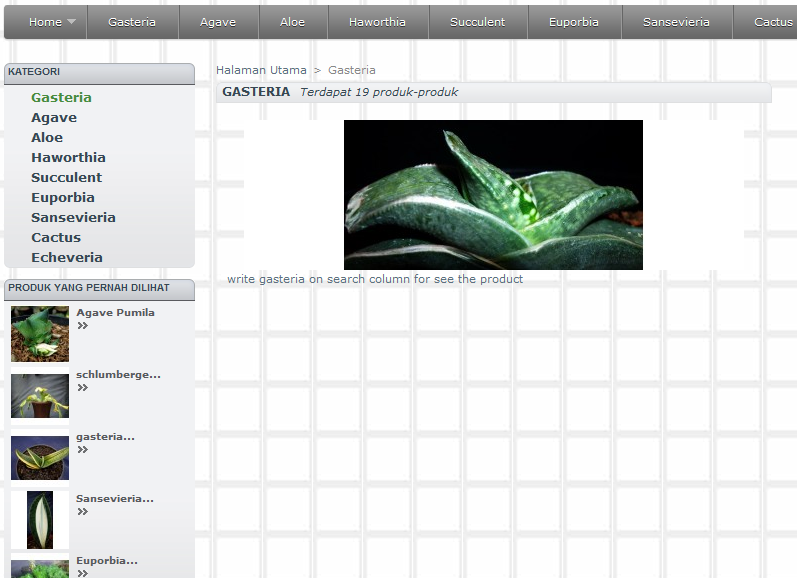This screenshot has width=797, height=578.
Task: Open the schlumberge... product link
Action: [x=118, y=375]
